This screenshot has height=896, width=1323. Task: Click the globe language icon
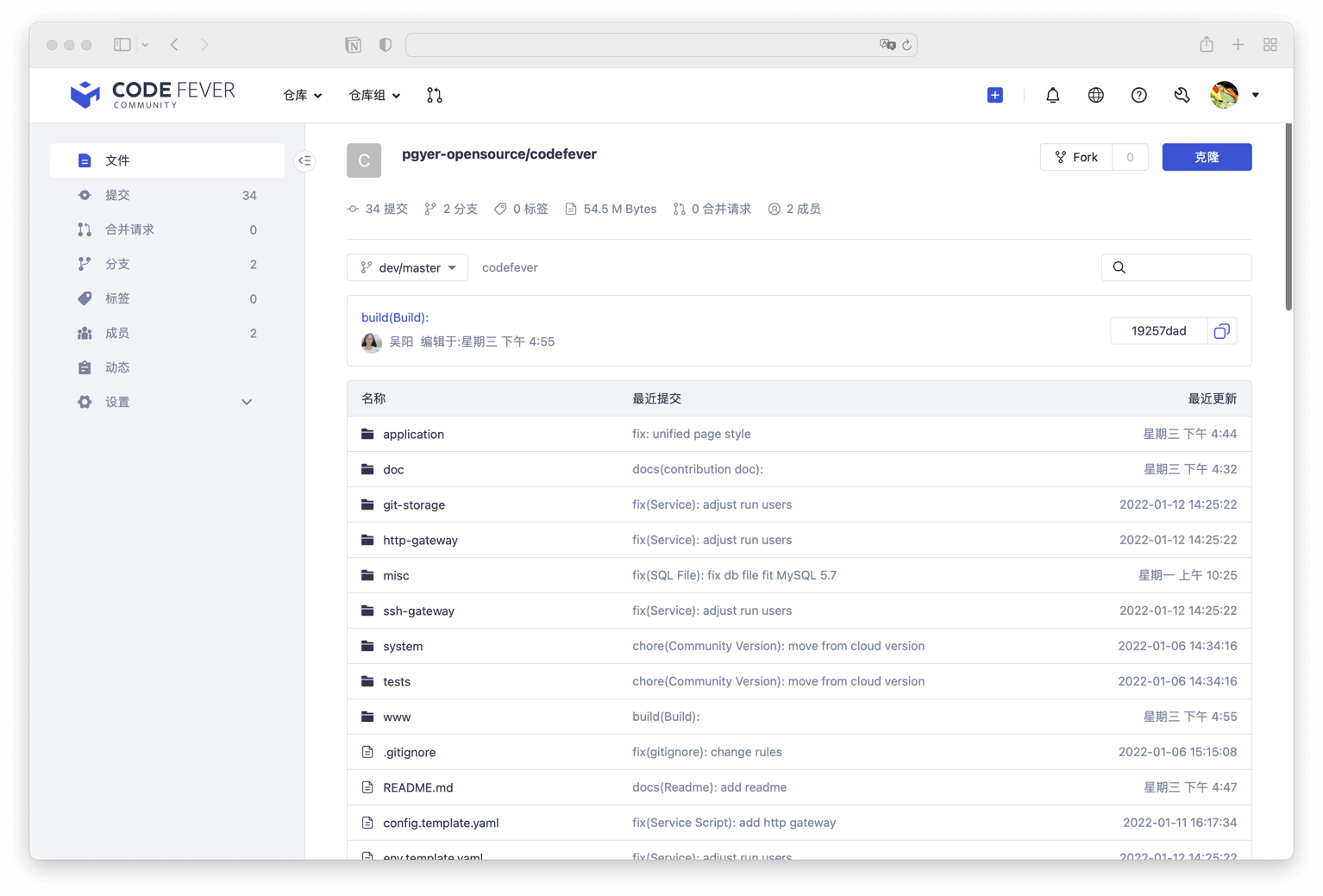pyautogui.click(x=1095, y=95)
